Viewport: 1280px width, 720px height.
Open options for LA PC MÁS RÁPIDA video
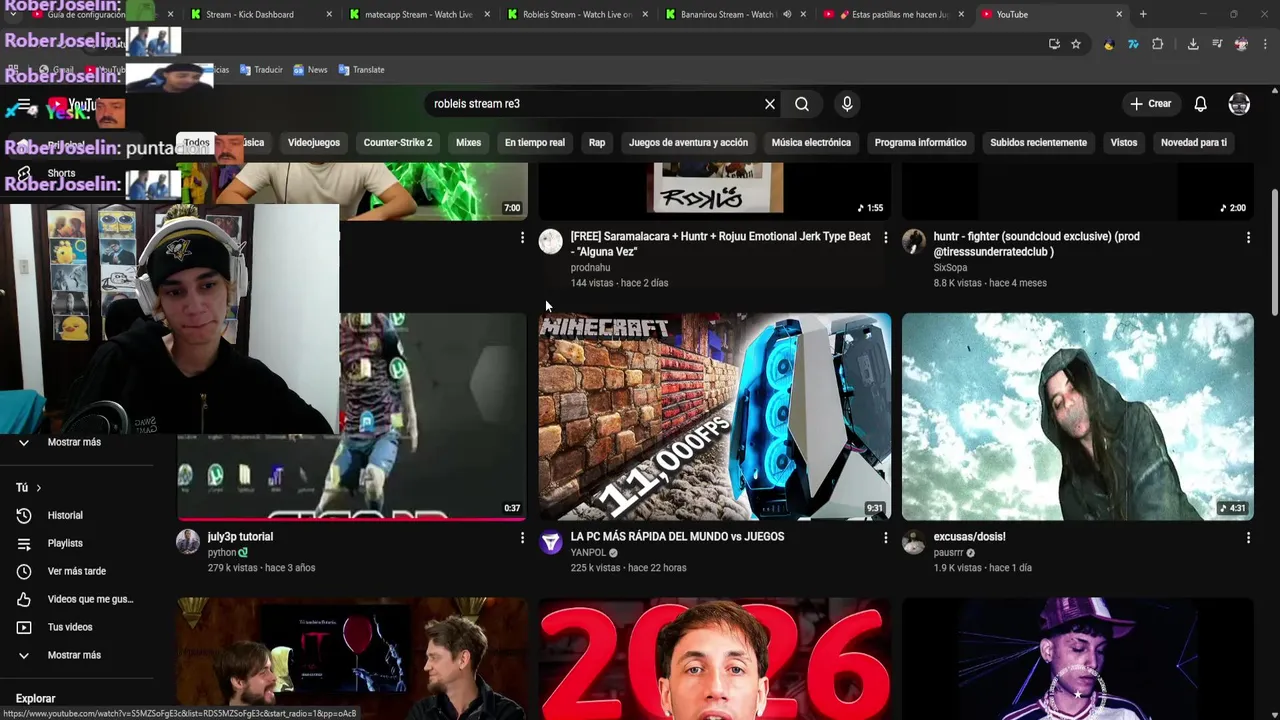[x=885, y=537]
